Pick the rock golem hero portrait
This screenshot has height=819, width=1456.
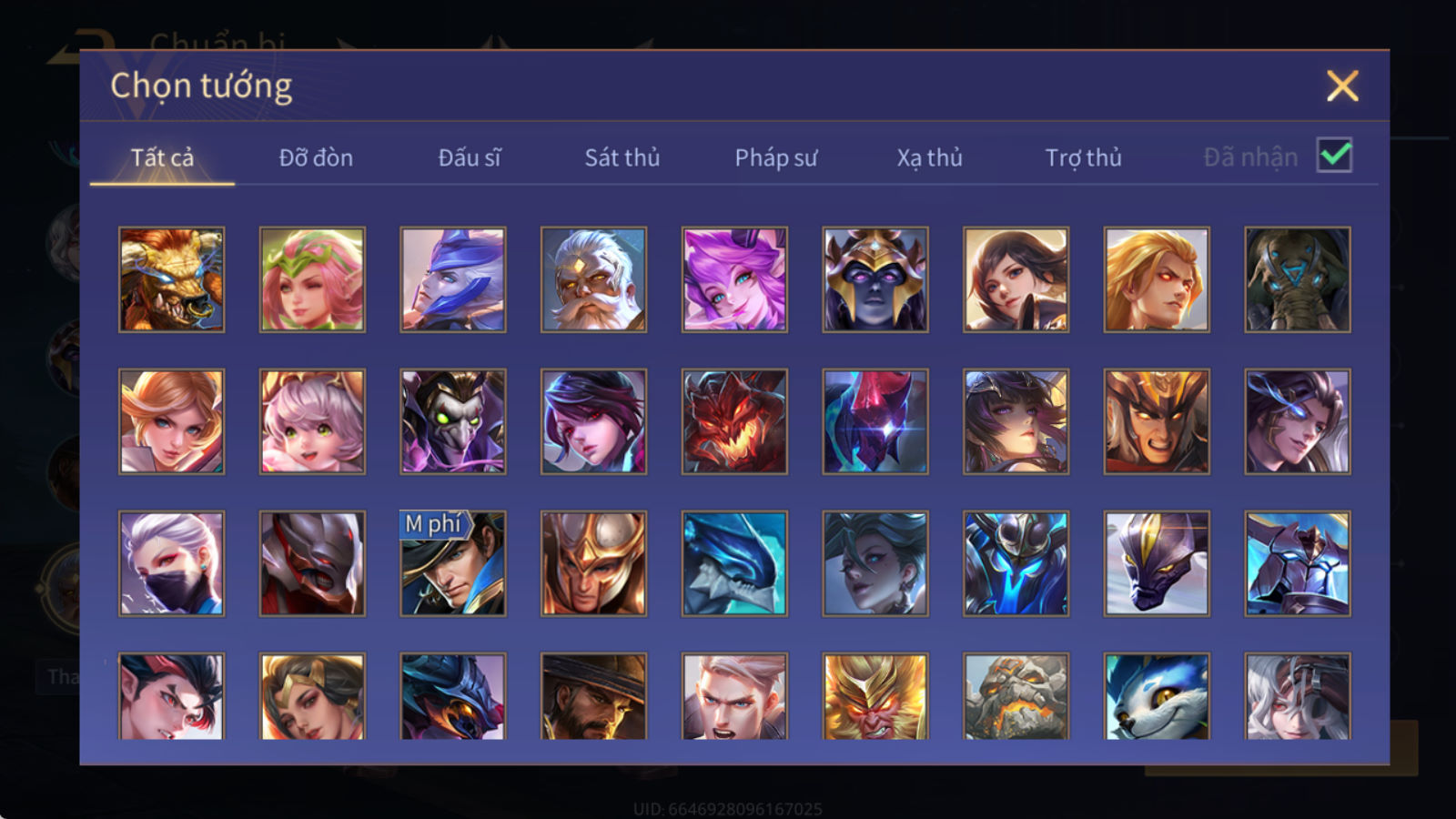(1016, 696)
